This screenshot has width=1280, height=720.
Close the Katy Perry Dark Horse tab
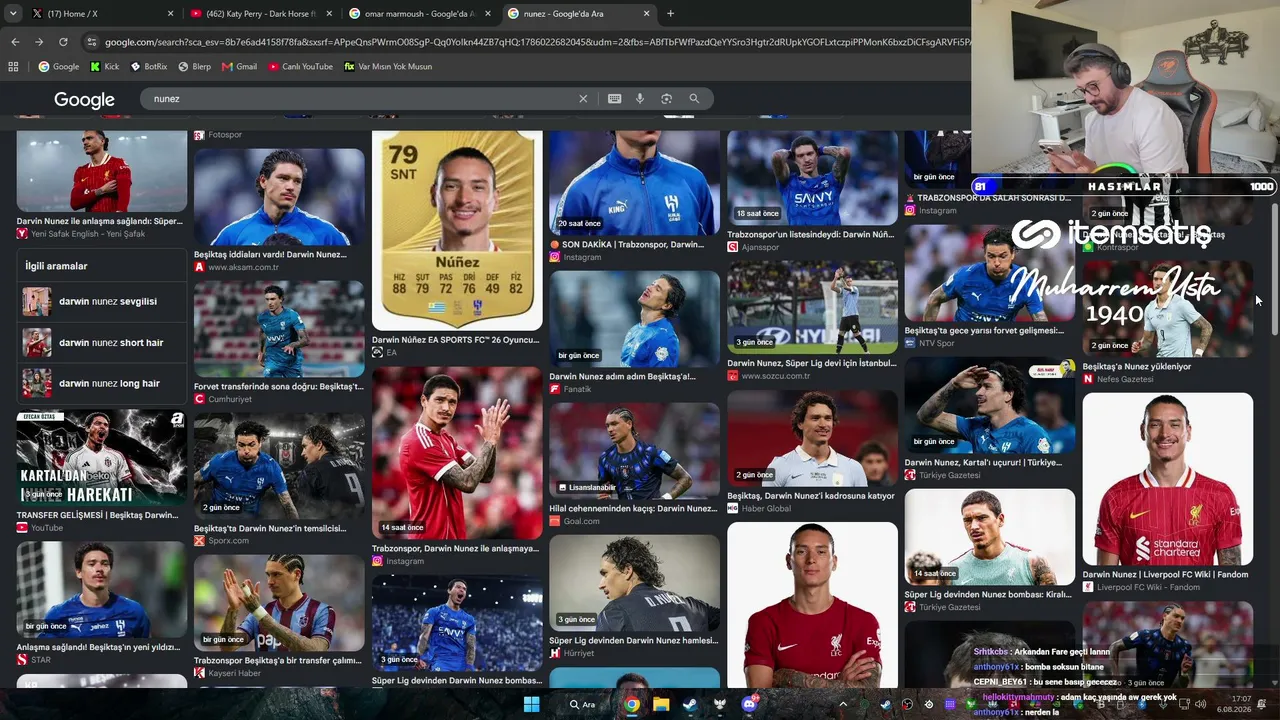(329, 14)
